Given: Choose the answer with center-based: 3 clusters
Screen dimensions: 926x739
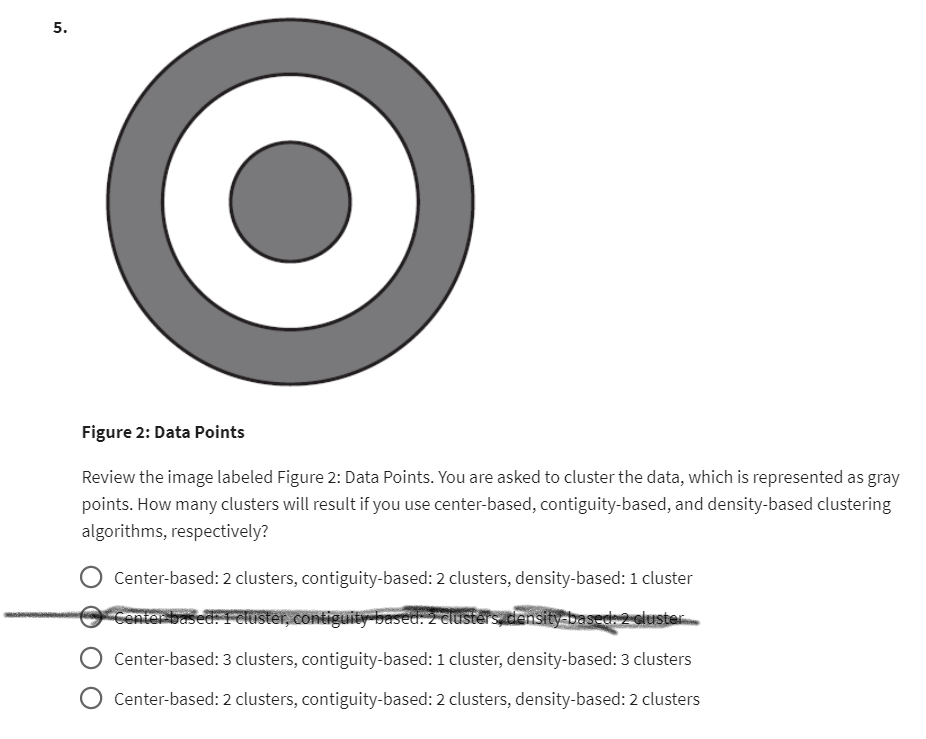Looking at the screenshot, I should click(400, 658).
